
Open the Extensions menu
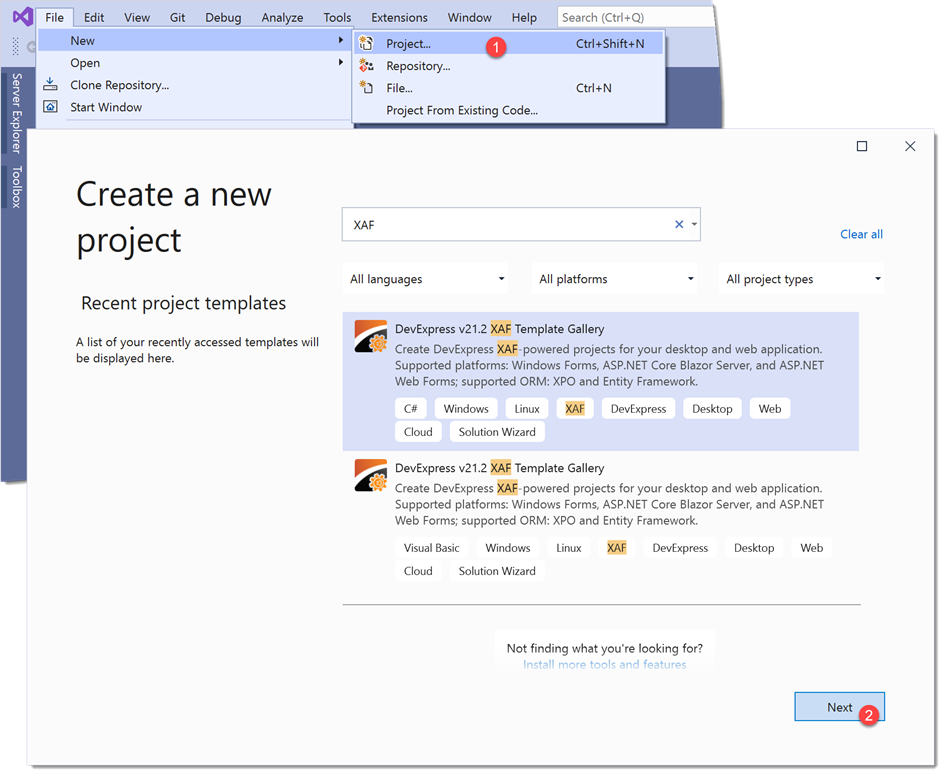point(399,17)
